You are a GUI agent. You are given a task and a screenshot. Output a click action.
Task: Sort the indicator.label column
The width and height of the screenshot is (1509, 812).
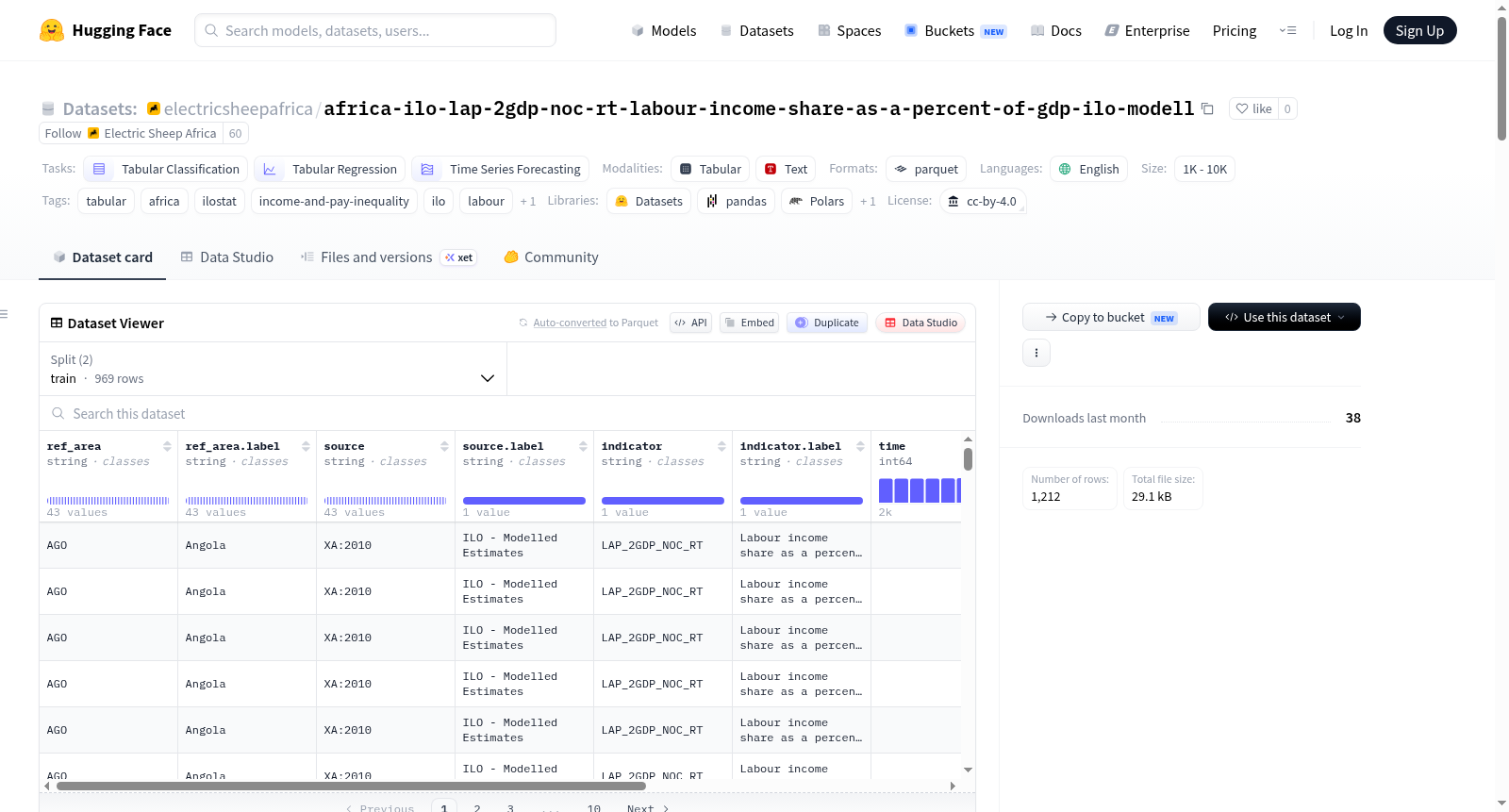tap(860, 446)
